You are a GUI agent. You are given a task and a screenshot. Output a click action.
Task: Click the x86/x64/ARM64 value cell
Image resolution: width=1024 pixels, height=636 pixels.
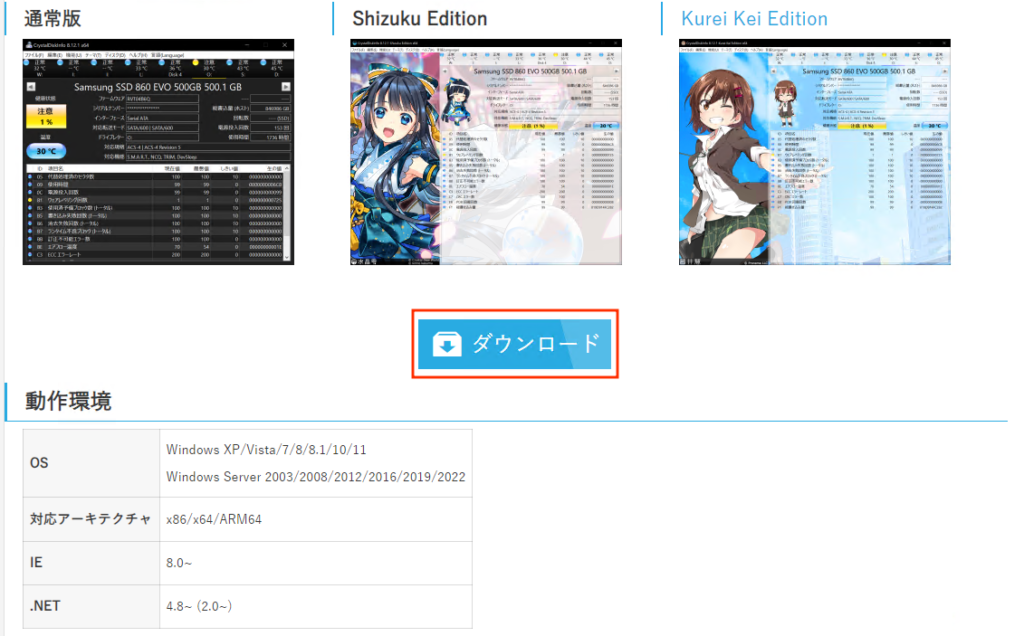(316, 519)
